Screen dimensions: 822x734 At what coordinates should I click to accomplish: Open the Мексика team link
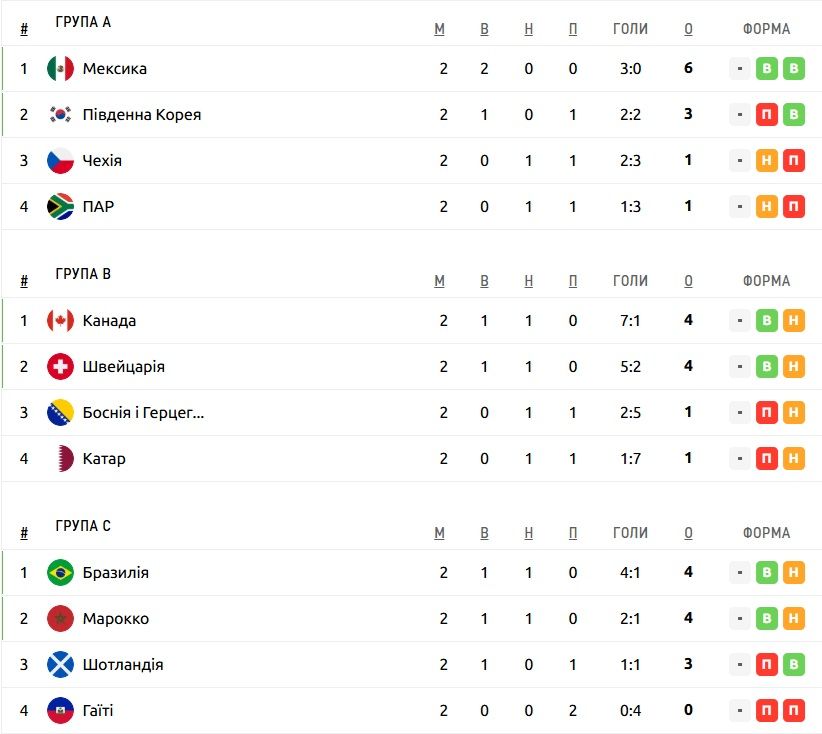[115, 69]
